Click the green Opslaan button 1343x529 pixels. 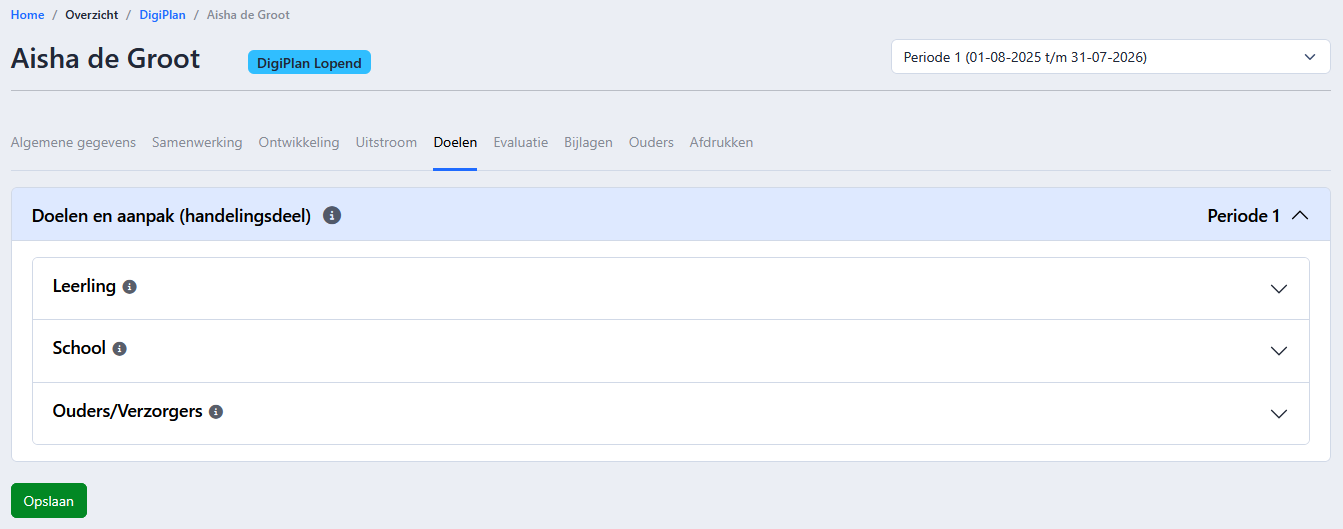[49, 501]
